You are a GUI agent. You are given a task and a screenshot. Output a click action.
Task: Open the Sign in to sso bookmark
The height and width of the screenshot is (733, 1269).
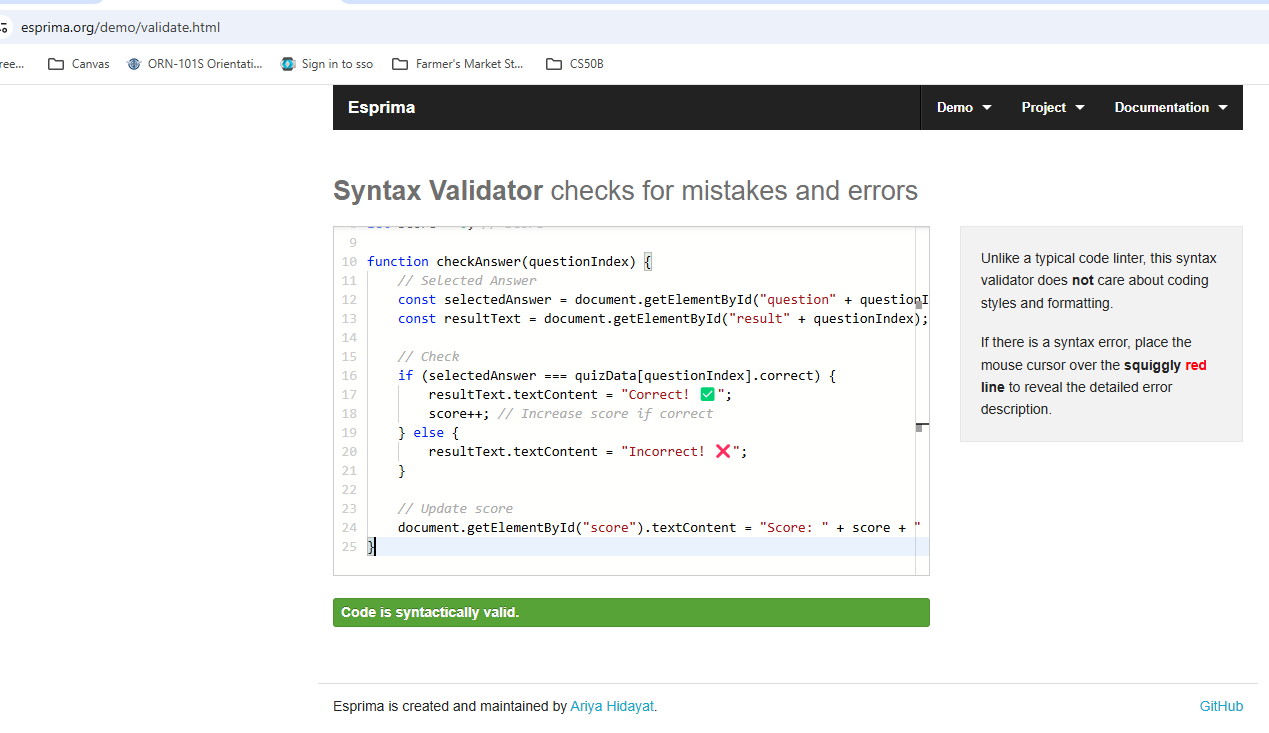(x=327, y=64)
